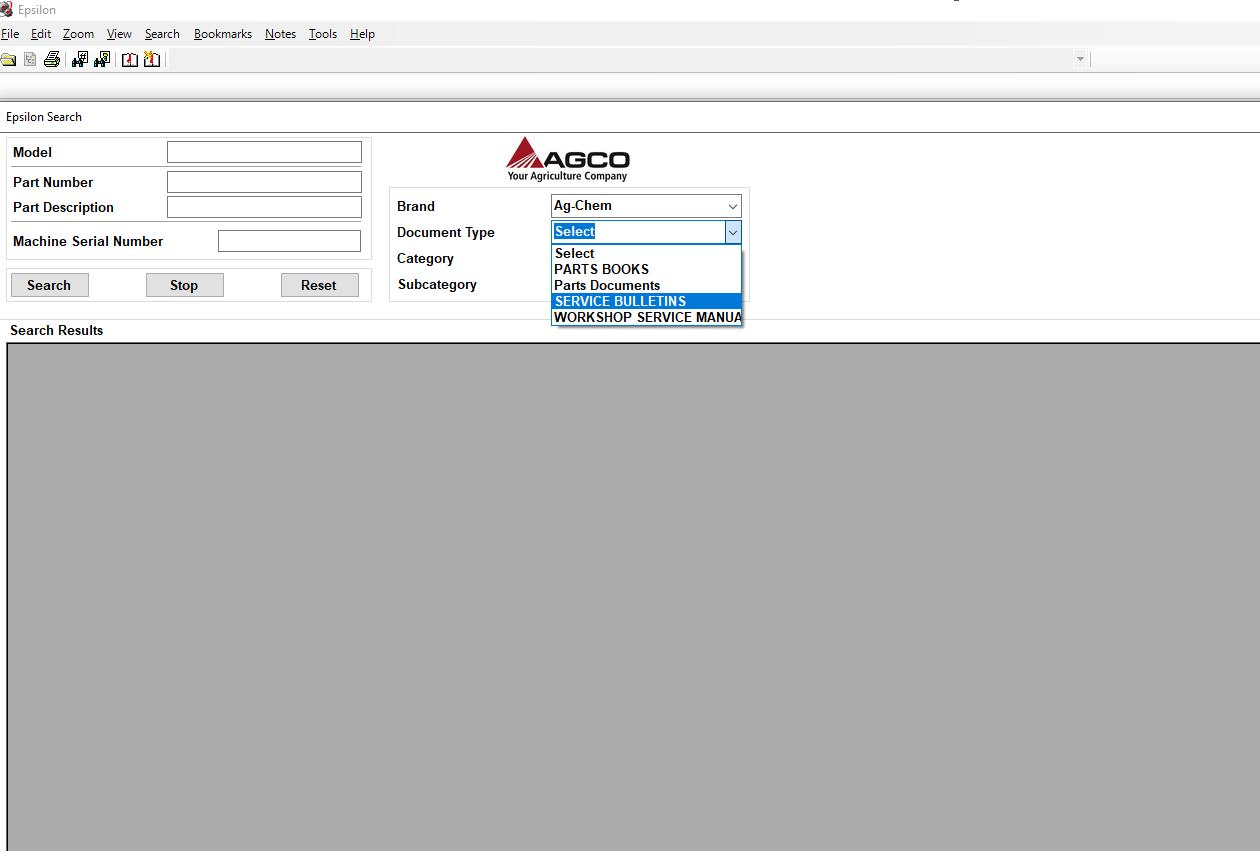
Task: Open the Help menu
Action: click(362, 34)
